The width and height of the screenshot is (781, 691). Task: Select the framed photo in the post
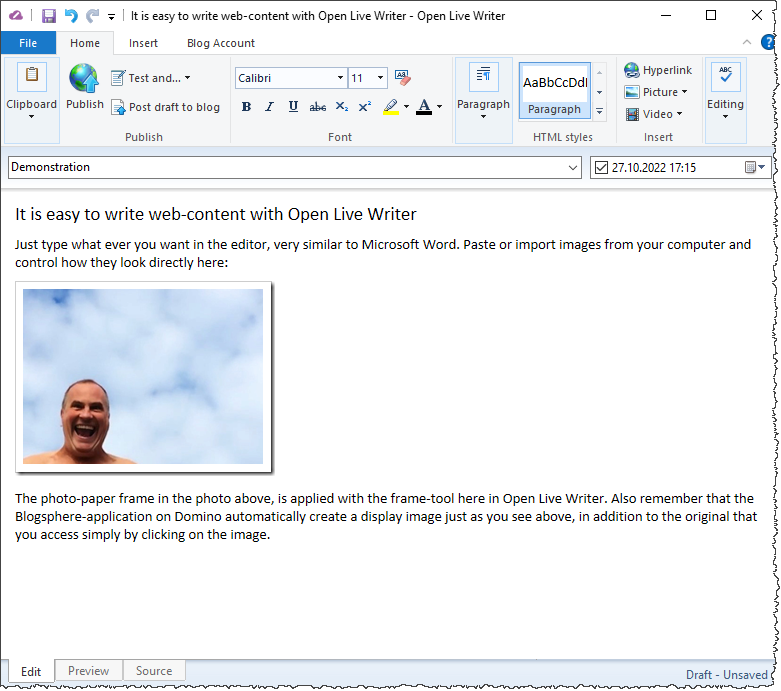(x=143, y=377)
